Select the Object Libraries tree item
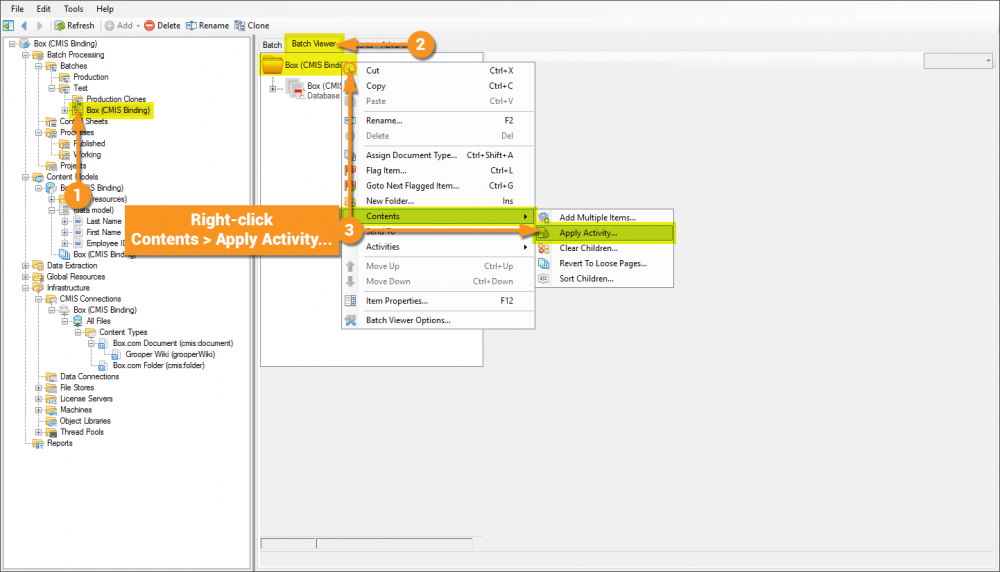Screen dimensions: 1000x572 coord(85,422)
